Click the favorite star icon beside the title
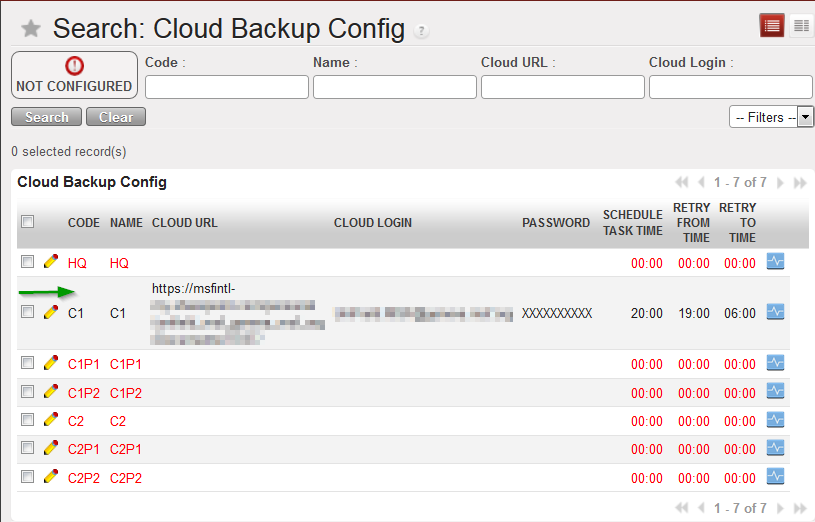The image size is (815, 522). (31, 29)
